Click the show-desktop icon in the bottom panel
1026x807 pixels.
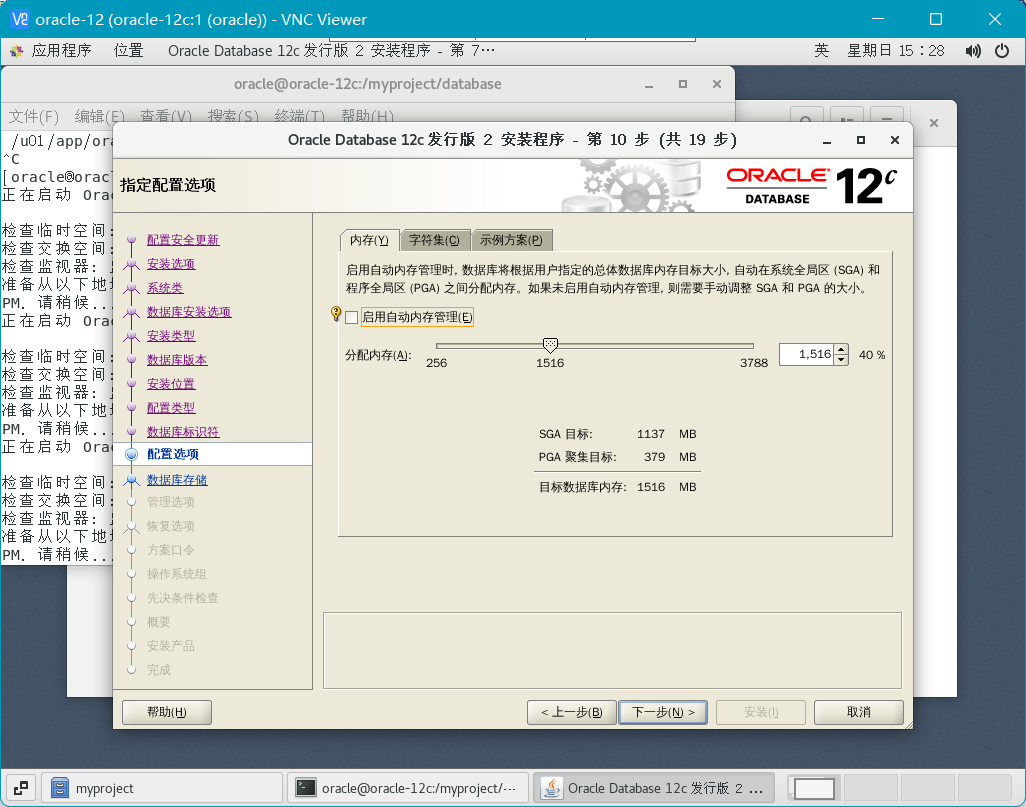(x=21, y=788)
